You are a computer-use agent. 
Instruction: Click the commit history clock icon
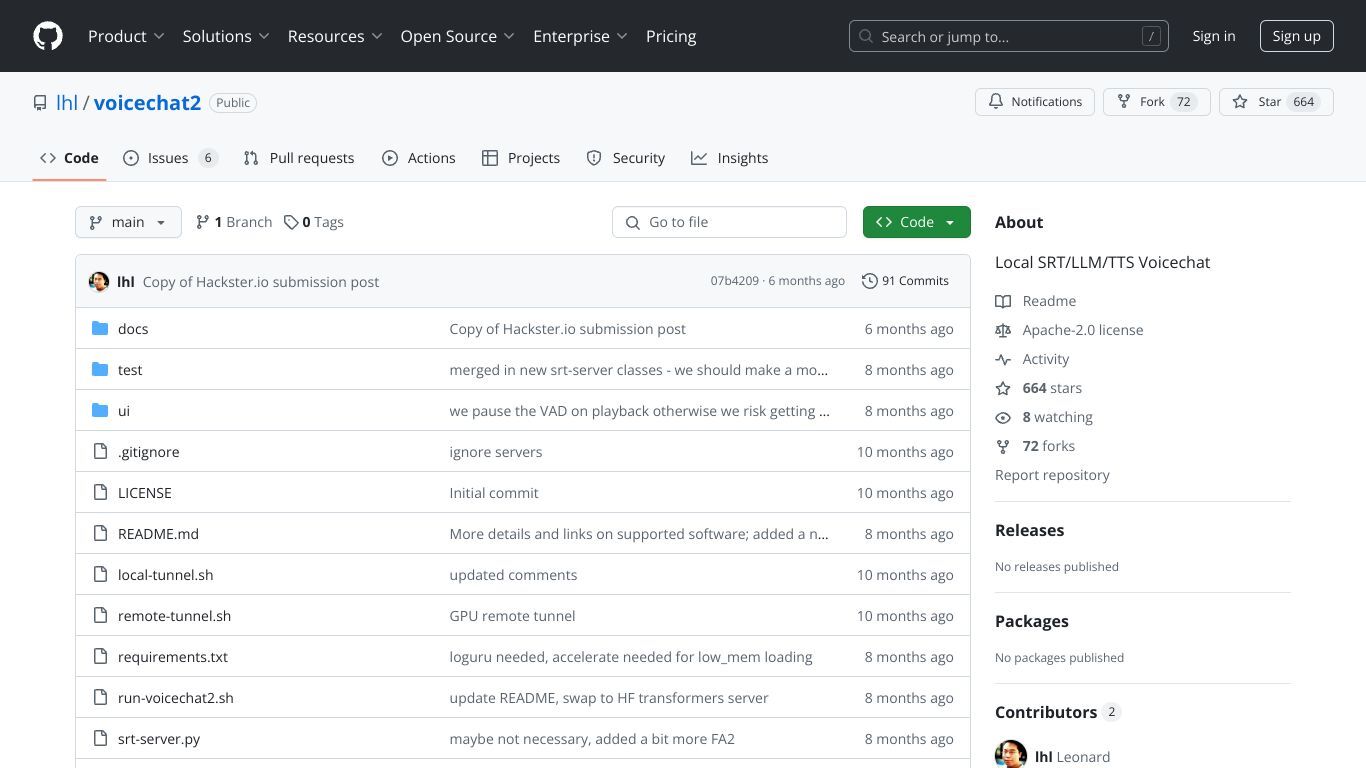click(x=870, y=281)
